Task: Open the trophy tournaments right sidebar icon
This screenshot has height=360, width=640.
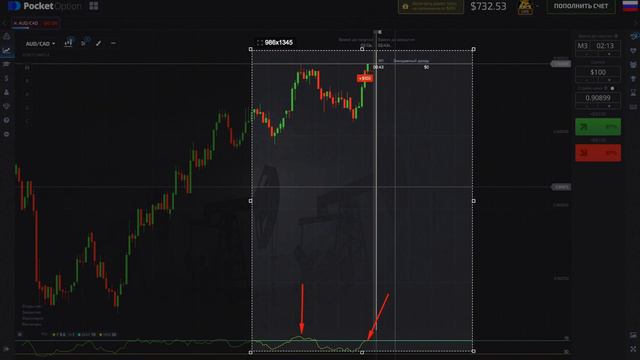Action: click(x=633, y=78)
